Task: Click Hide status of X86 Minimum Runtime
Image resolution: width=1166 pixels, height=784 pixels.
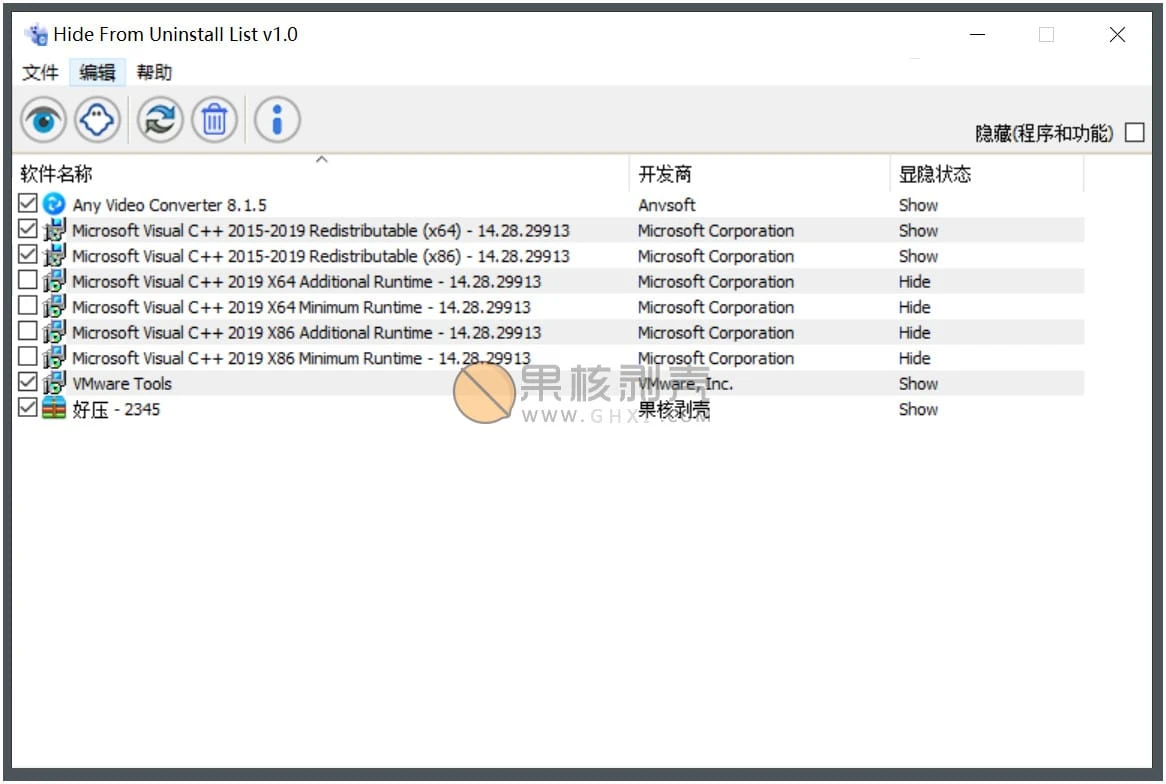Action: 915,358
